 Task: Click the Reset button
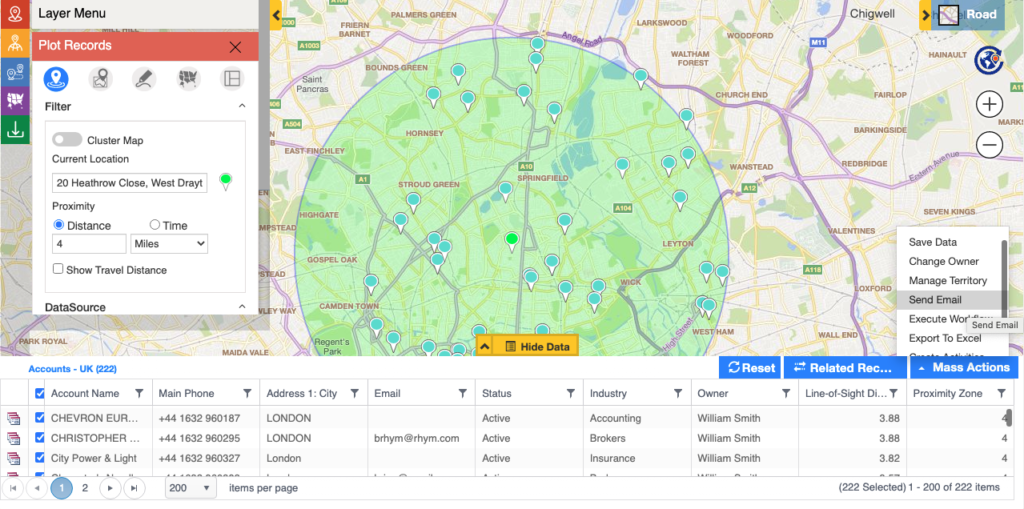coord(748,368)
